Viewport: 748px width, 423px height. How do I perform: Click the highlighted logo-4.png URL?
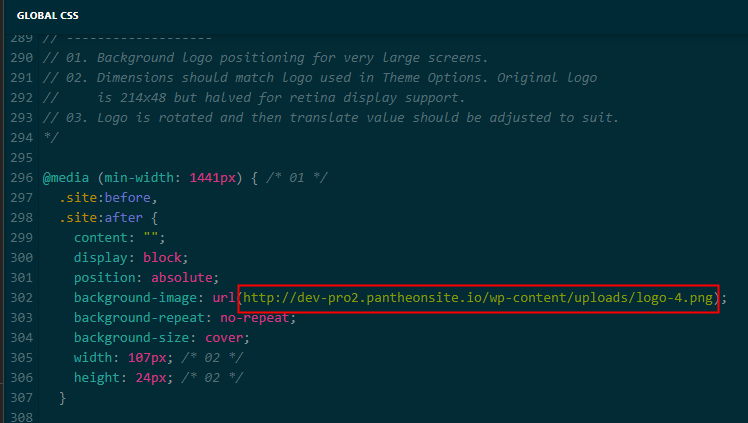478,298
